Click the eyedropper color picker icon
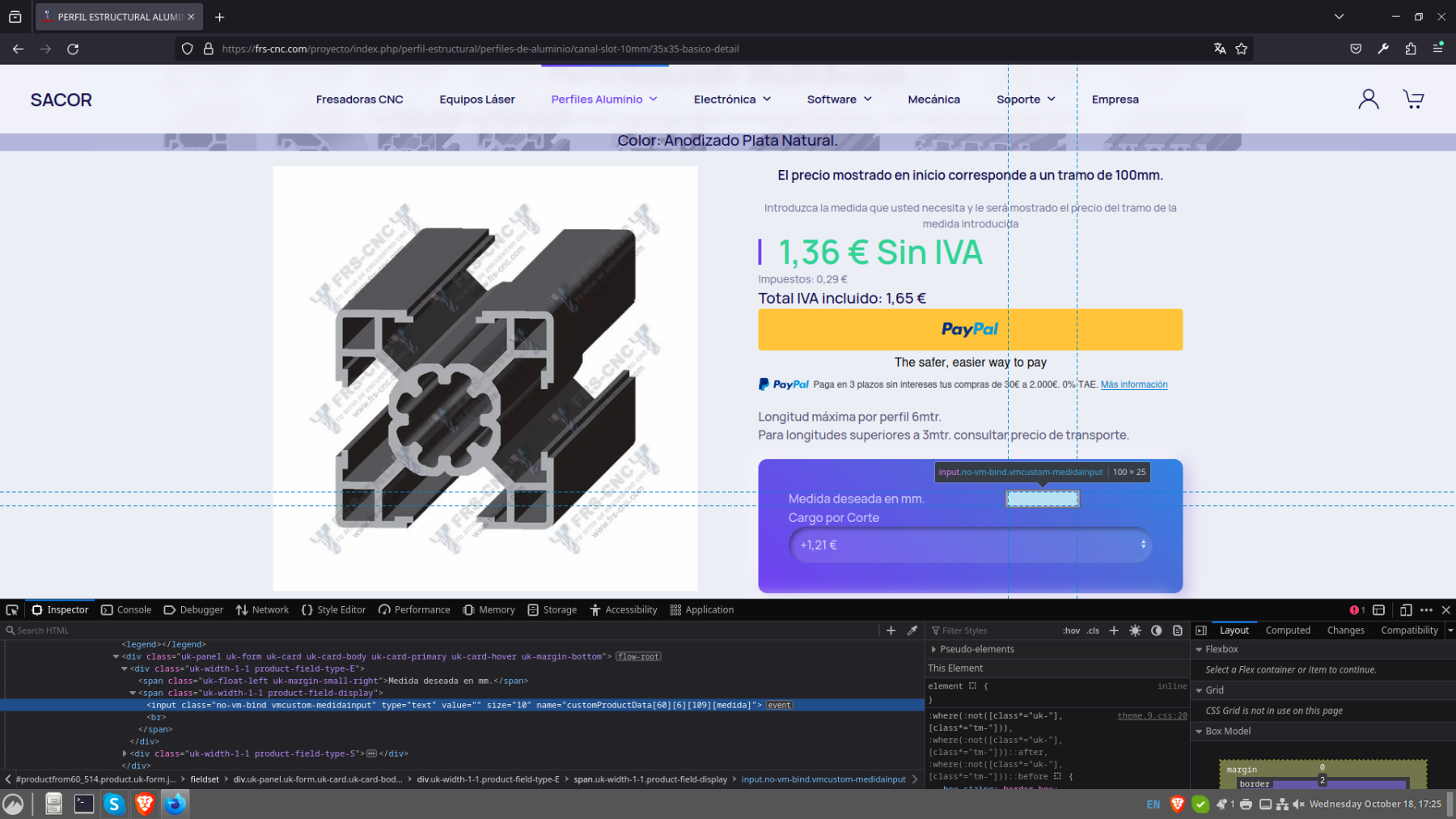Screen dimensions: 1456x819 point(912,630)
